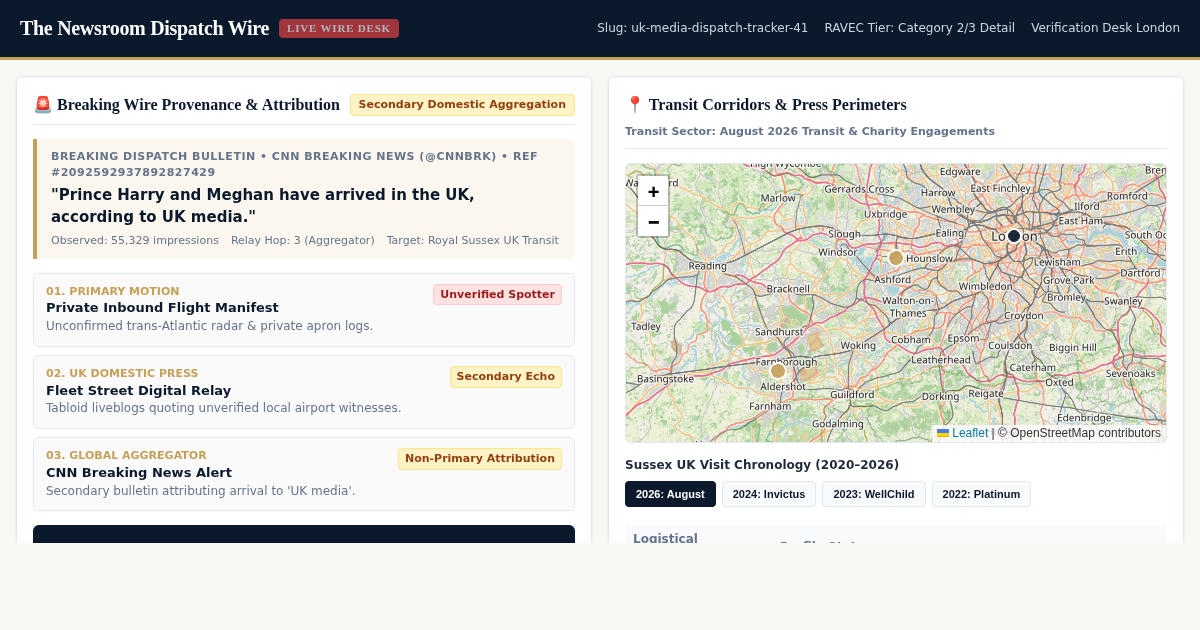Click the OpenStreetMap contributors attribution text
Screen dimensions: 1200x630
(x=1079, y=433)
